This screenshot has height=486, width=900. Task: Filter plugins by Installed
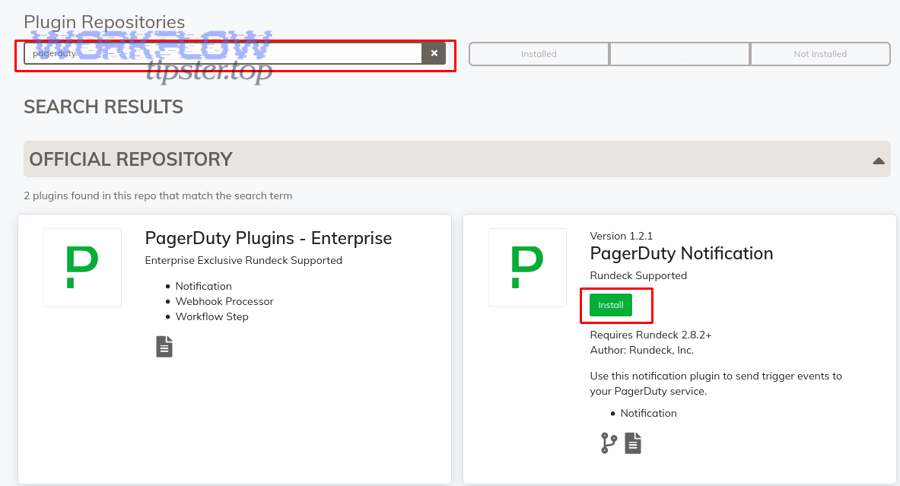[x=539, y=54]
